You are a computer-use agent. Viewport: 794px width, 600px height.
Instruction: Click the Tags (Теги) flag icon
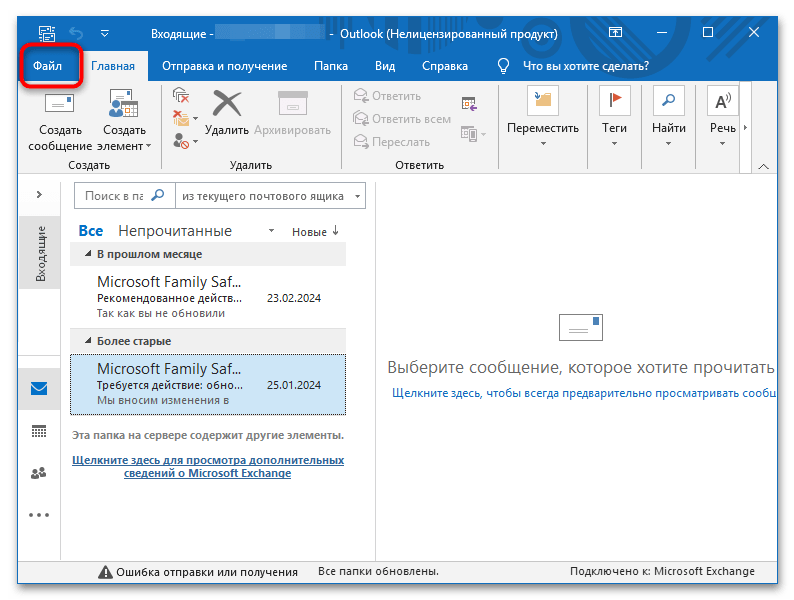click(614, 101)
